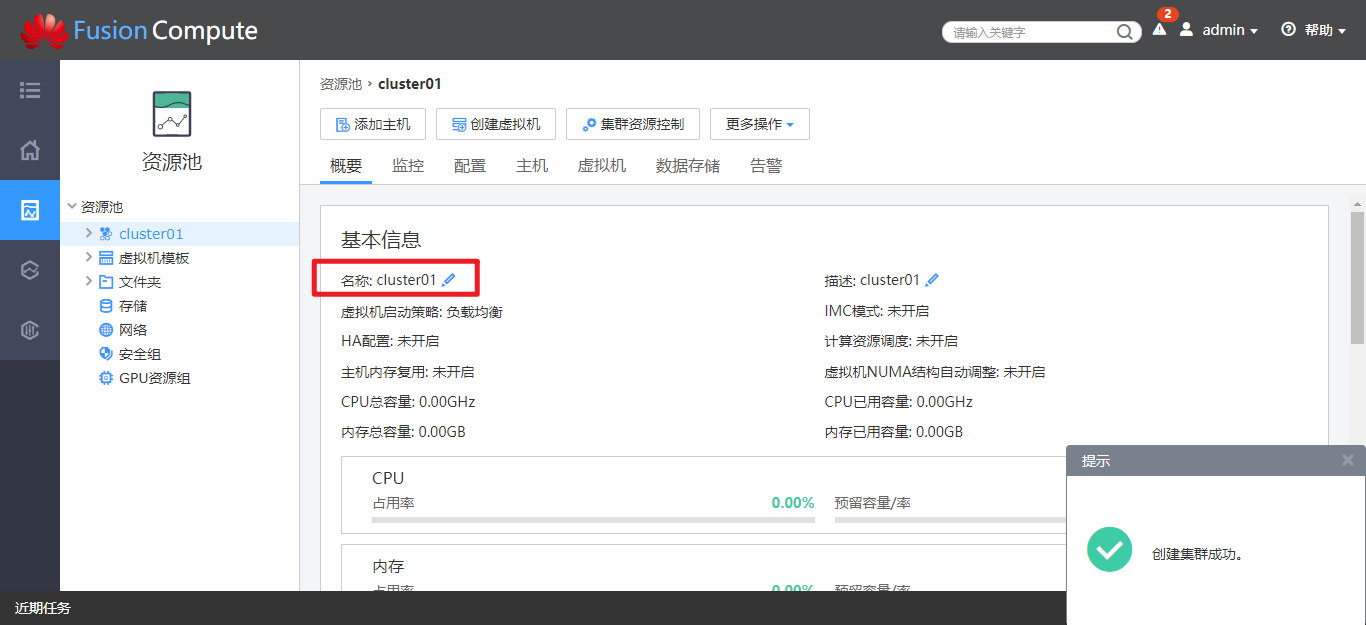The height and width of the screenshot is (625, 1366).
Task: Switch to the 概要 tab
Action: click(x=346, y=166)
